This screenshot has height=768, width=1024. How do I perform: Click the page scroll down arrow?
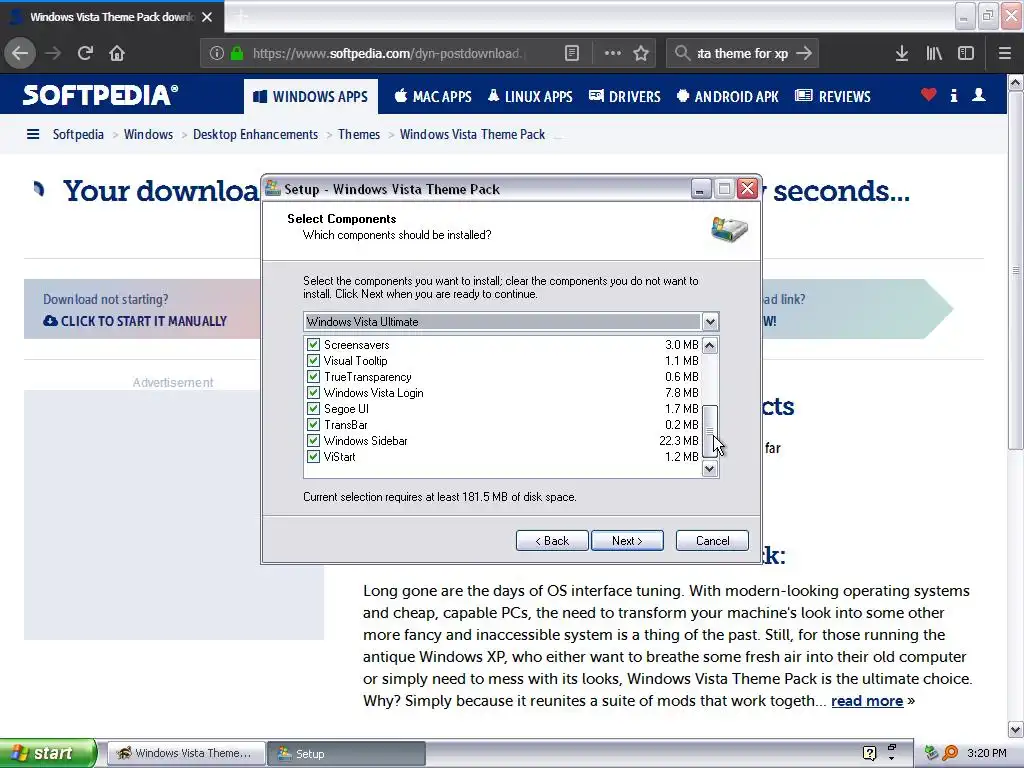pyautogui.click(x=1016, y=729)
